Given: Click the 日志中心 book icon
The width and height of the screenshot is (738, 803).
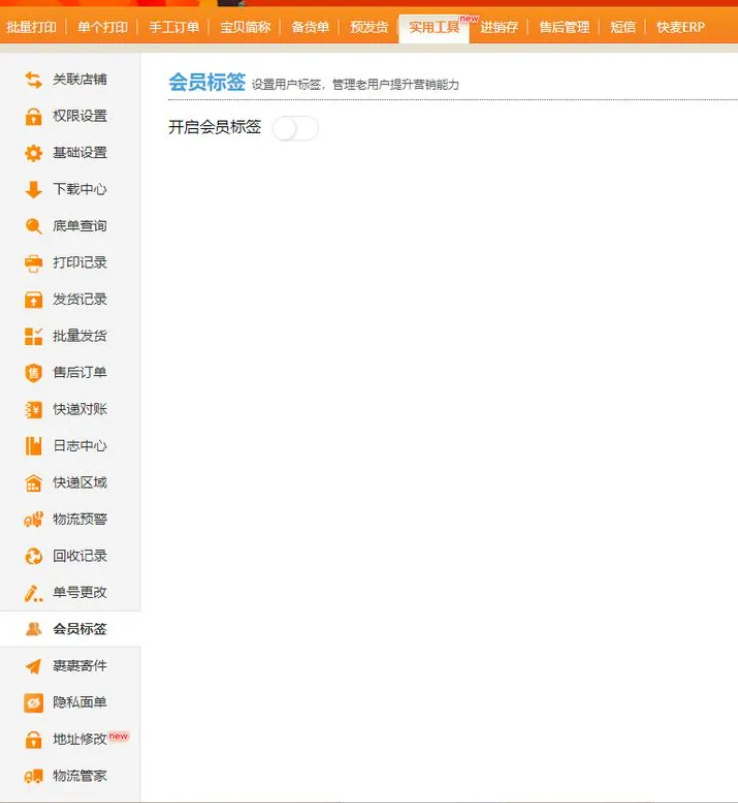Looking at the screenshot, I should point(33,446).
